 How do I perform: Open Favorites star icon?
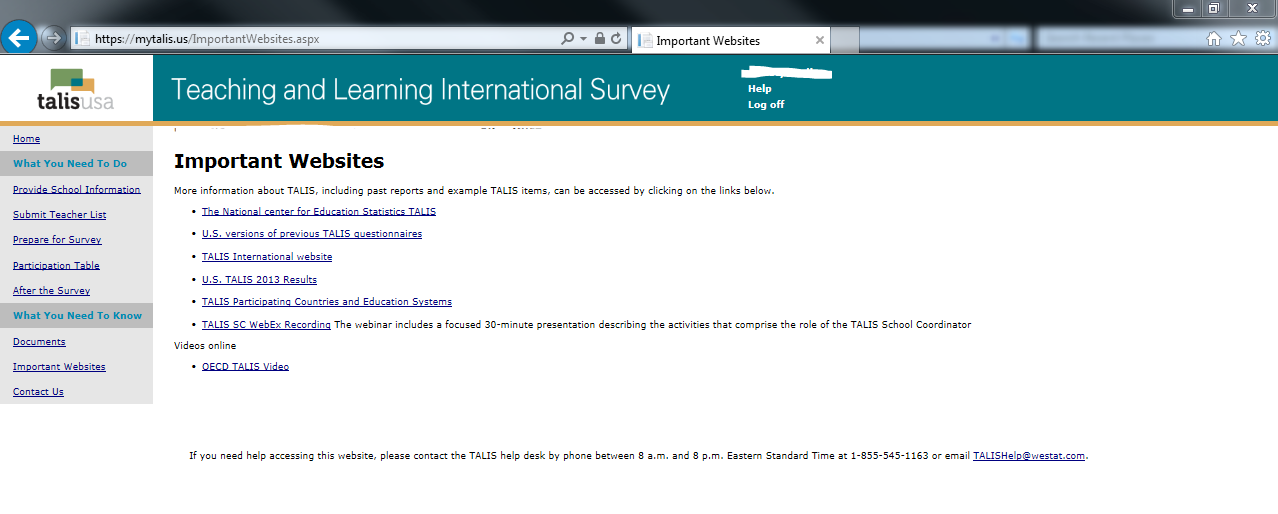pyautogui.click(x=1238, y=38)
